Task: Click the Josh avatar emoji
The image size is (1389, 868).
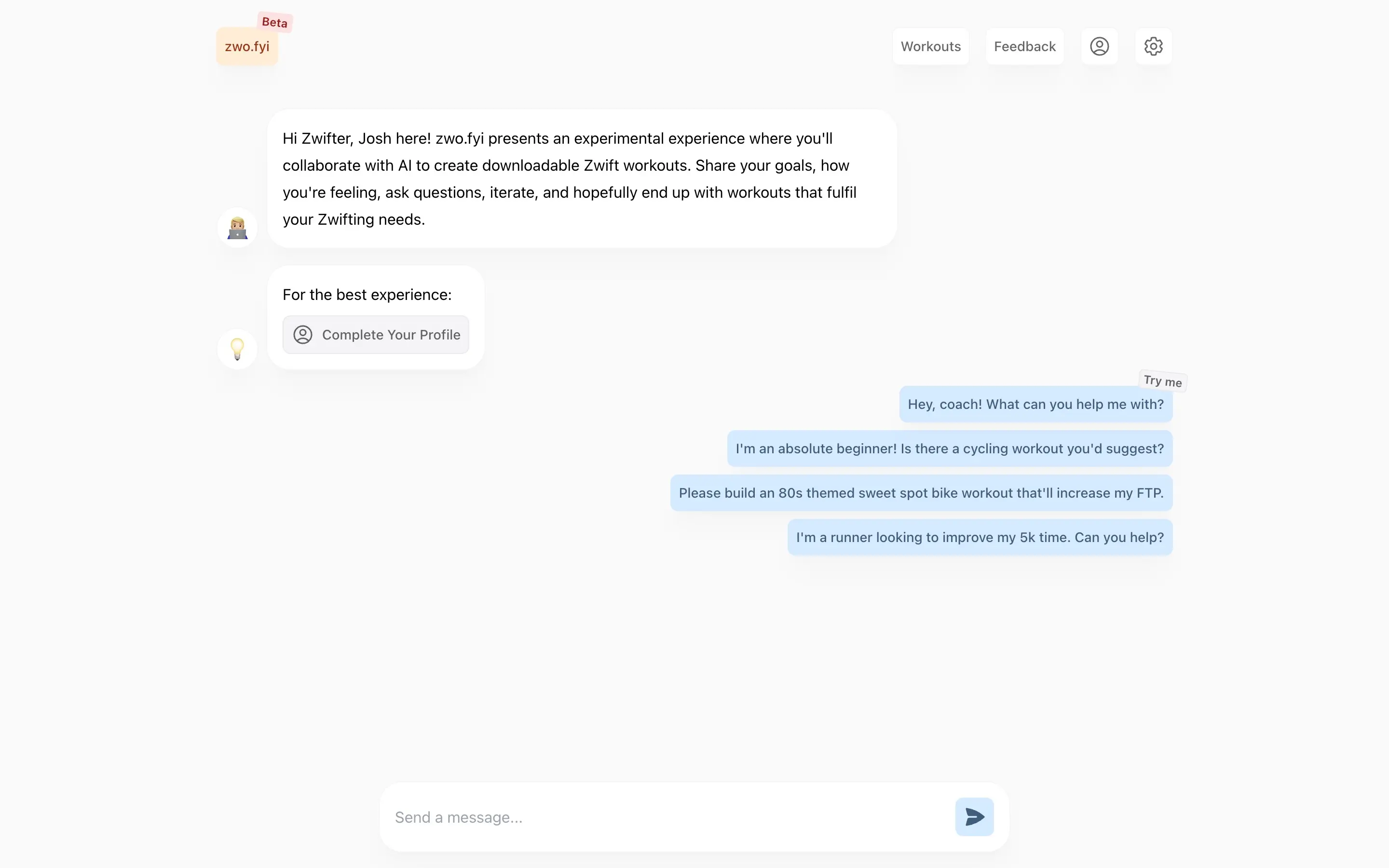Action: point(237,227)
